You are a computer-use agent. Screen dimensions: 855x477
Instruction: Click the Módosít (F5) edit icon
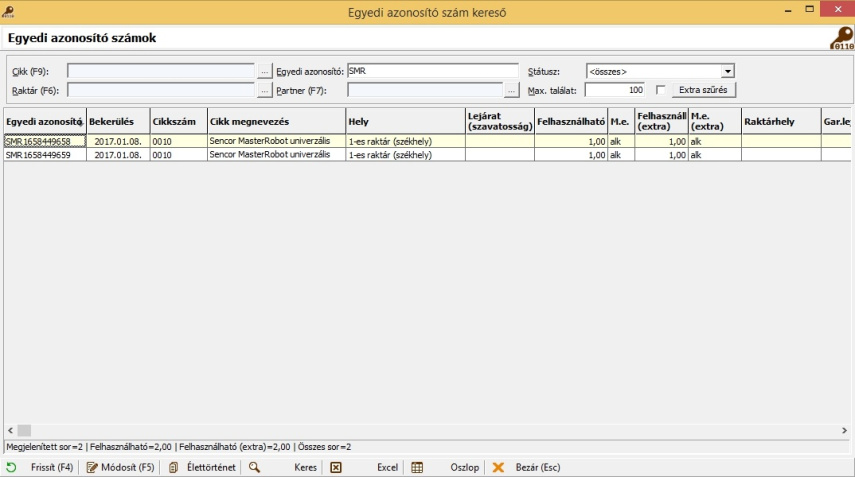point(92,467)
